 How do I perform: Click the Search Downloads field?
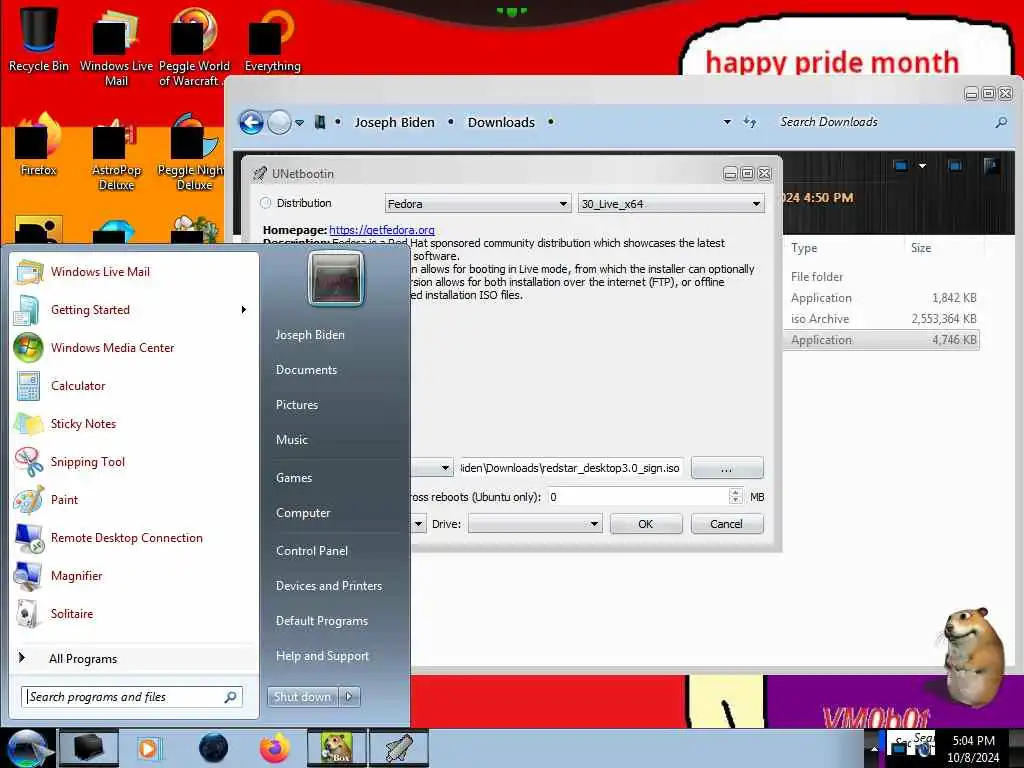pos(882,122)
